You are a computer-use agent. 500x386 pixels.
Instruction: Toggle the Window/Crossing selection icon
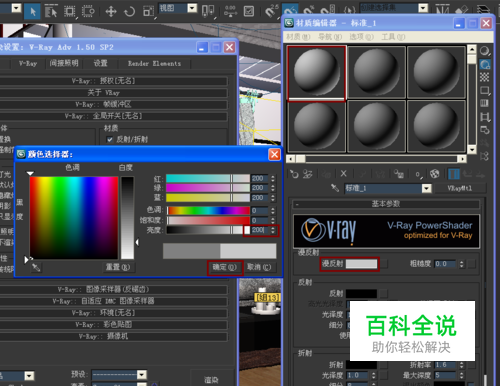pyautogui.click(x=88, y=12)
